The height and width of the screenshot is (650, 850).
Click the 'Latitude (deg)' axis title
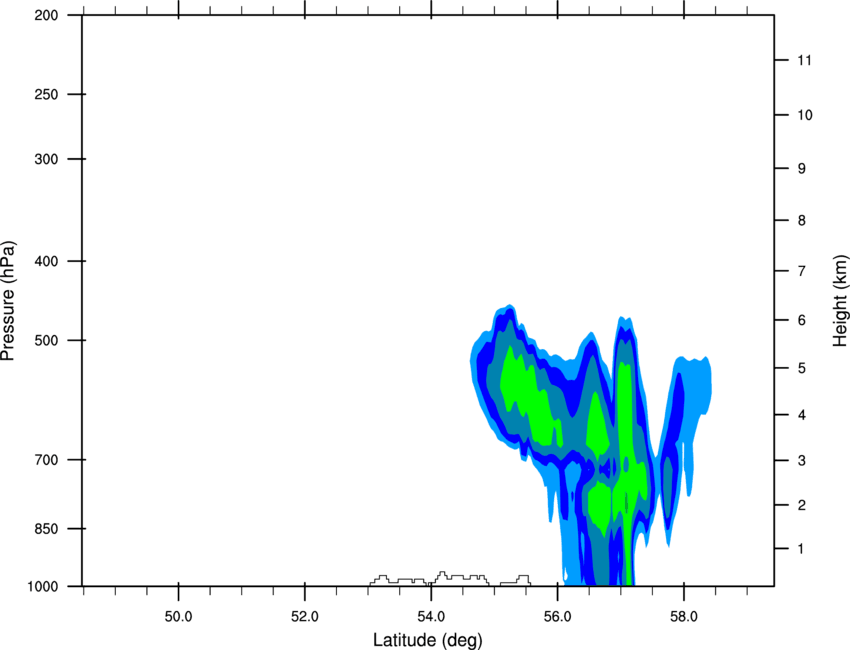click(x=427, y=640)
